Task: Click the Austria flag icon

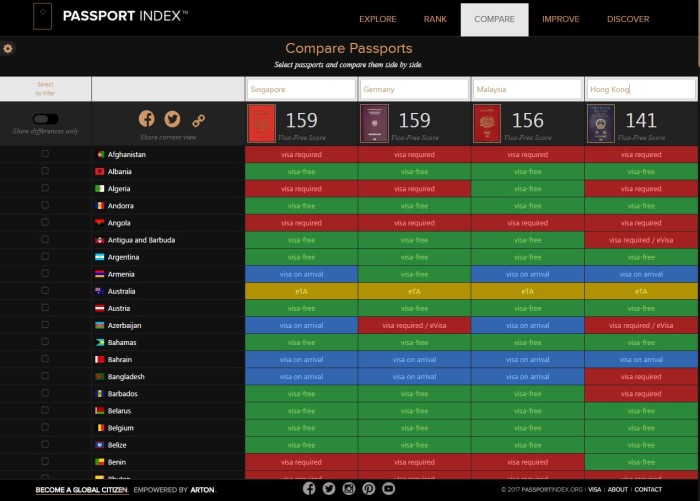Action: point(100,308)
